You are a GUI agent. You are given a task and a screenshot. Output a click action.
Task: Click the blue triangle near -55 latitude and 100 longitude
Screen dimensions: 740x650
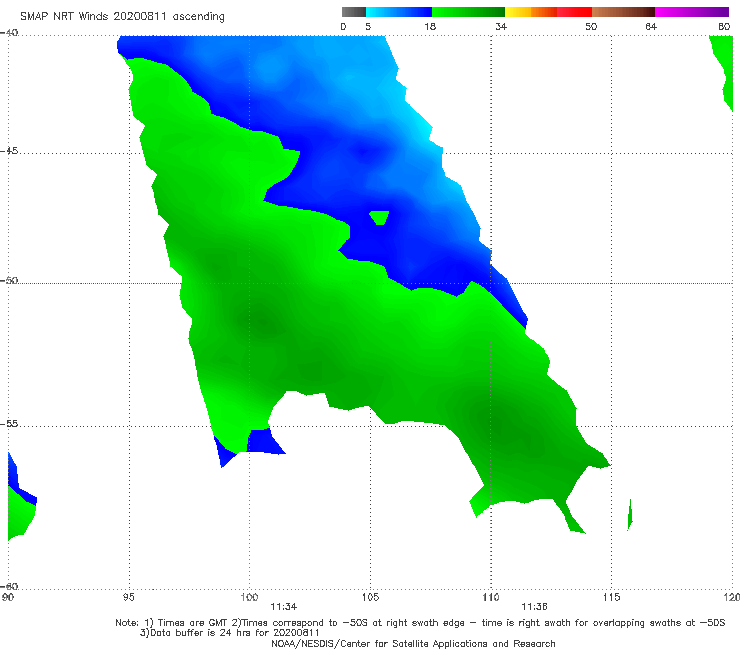point(264,441)
